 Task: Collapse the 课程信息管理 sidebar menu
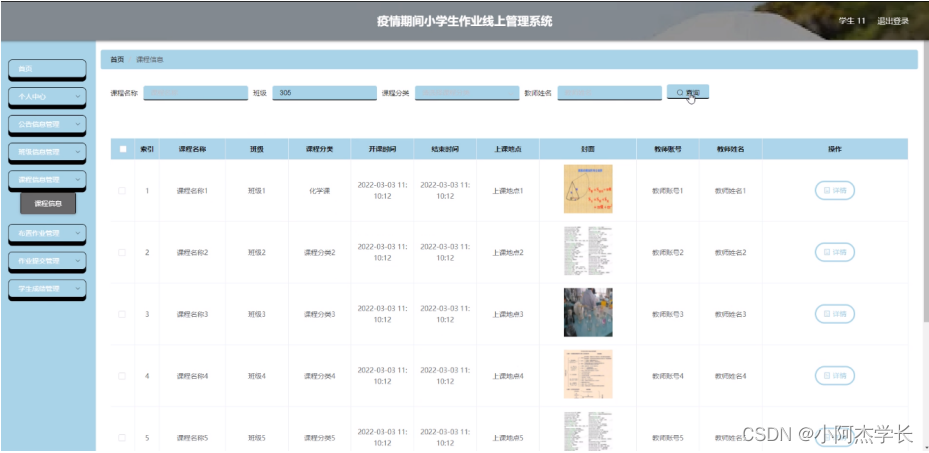pos(47,180)
